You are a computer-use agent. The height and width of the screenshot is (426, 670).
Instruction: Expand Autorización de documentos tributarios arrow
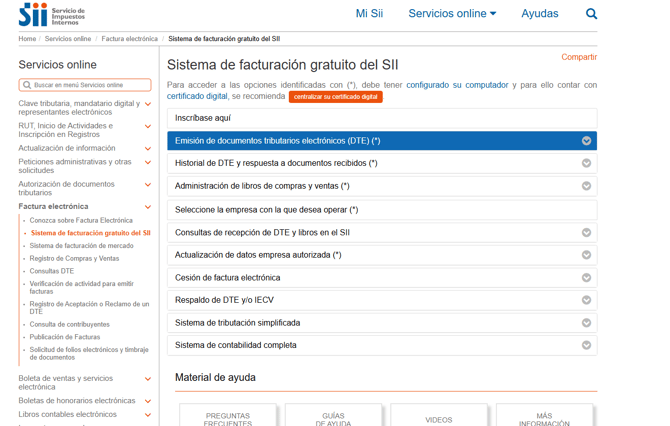point(148,185)
